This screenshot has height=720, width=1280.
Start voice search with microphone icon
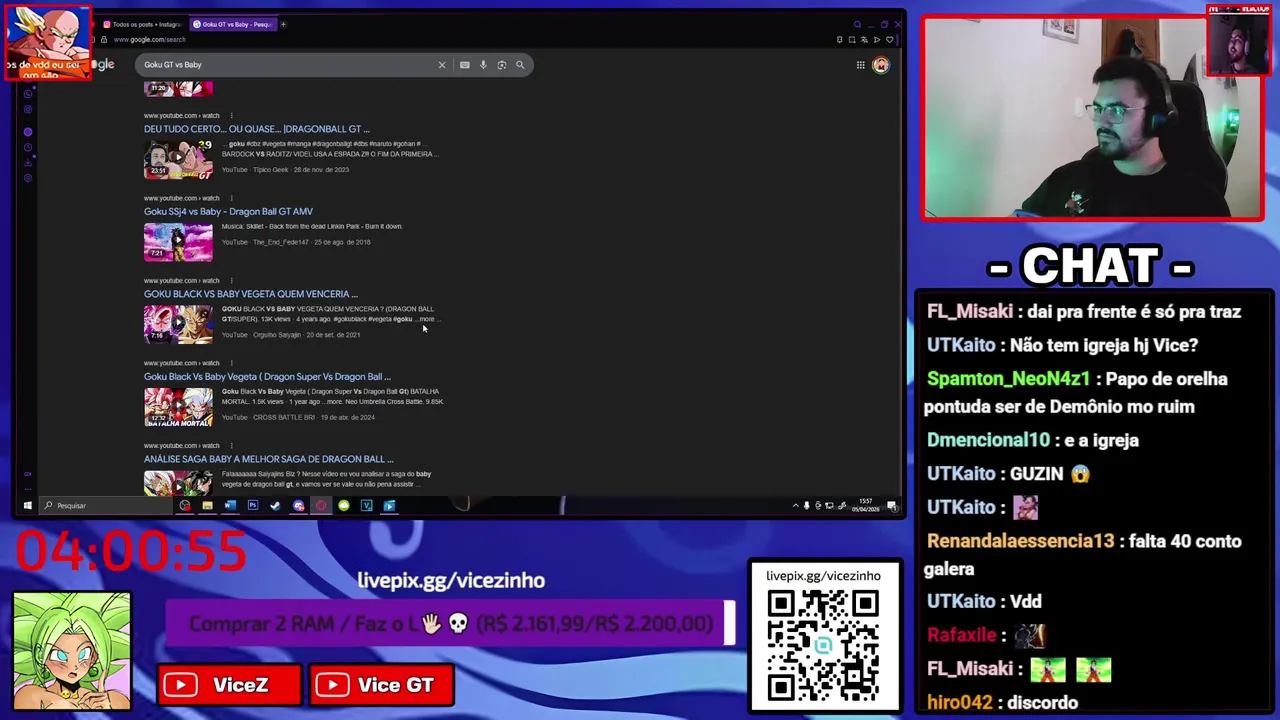tap(483, 65)
